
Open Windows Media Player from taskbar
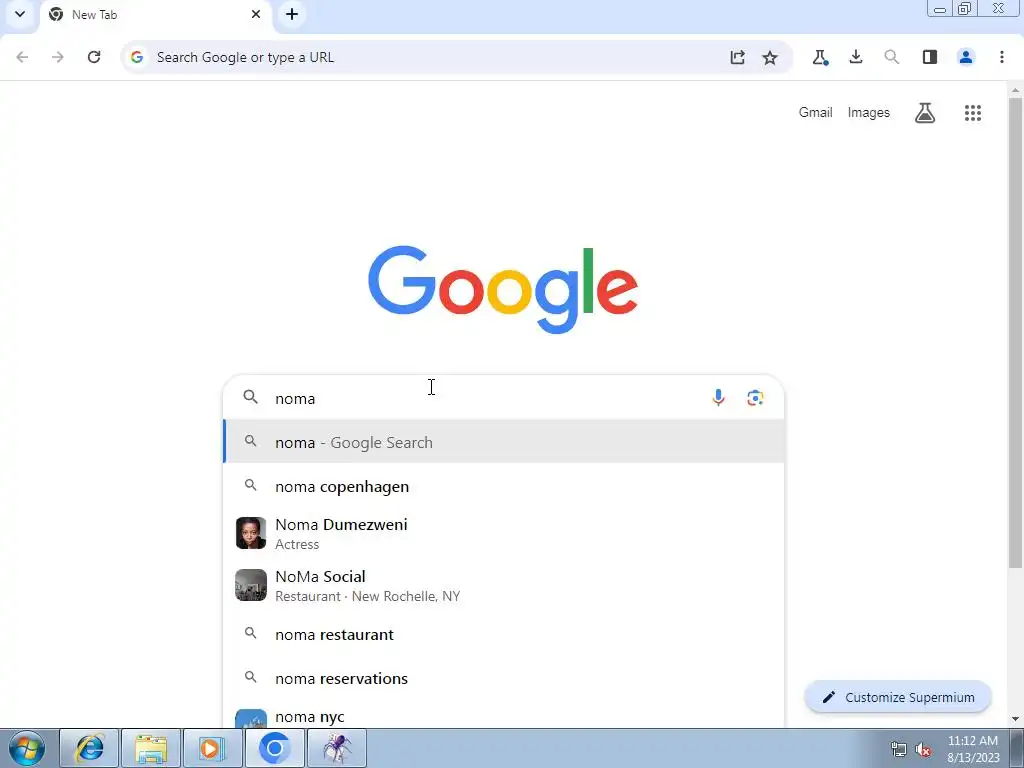pyautogui.click(x=212, y=748)
